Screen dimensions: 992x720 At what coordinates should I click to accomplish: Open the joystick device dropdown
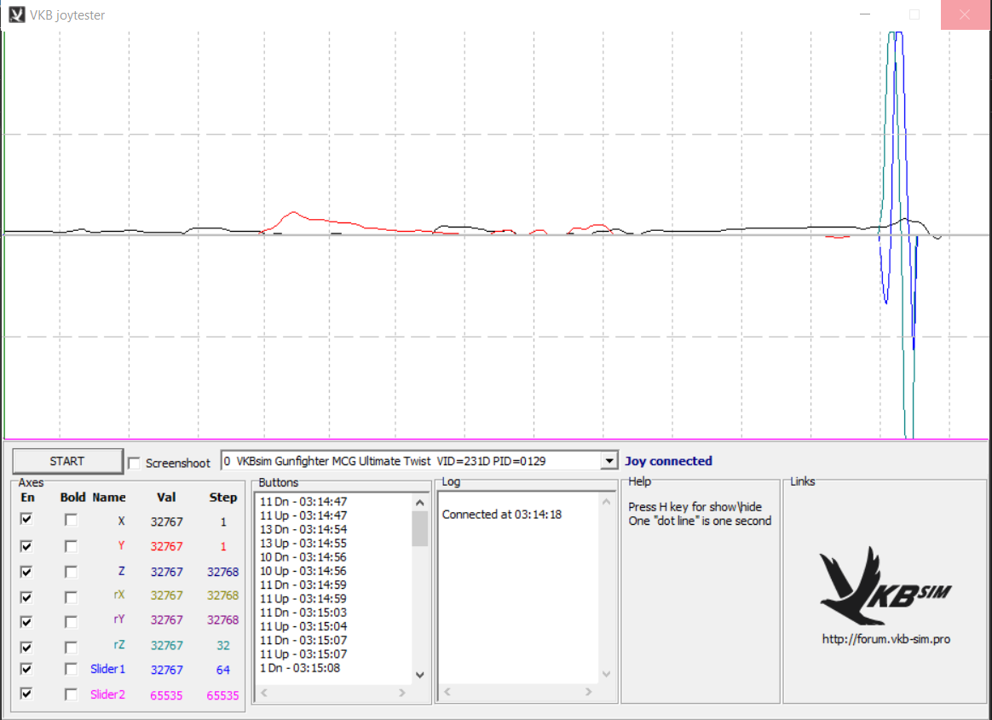(x=608, y=461)
